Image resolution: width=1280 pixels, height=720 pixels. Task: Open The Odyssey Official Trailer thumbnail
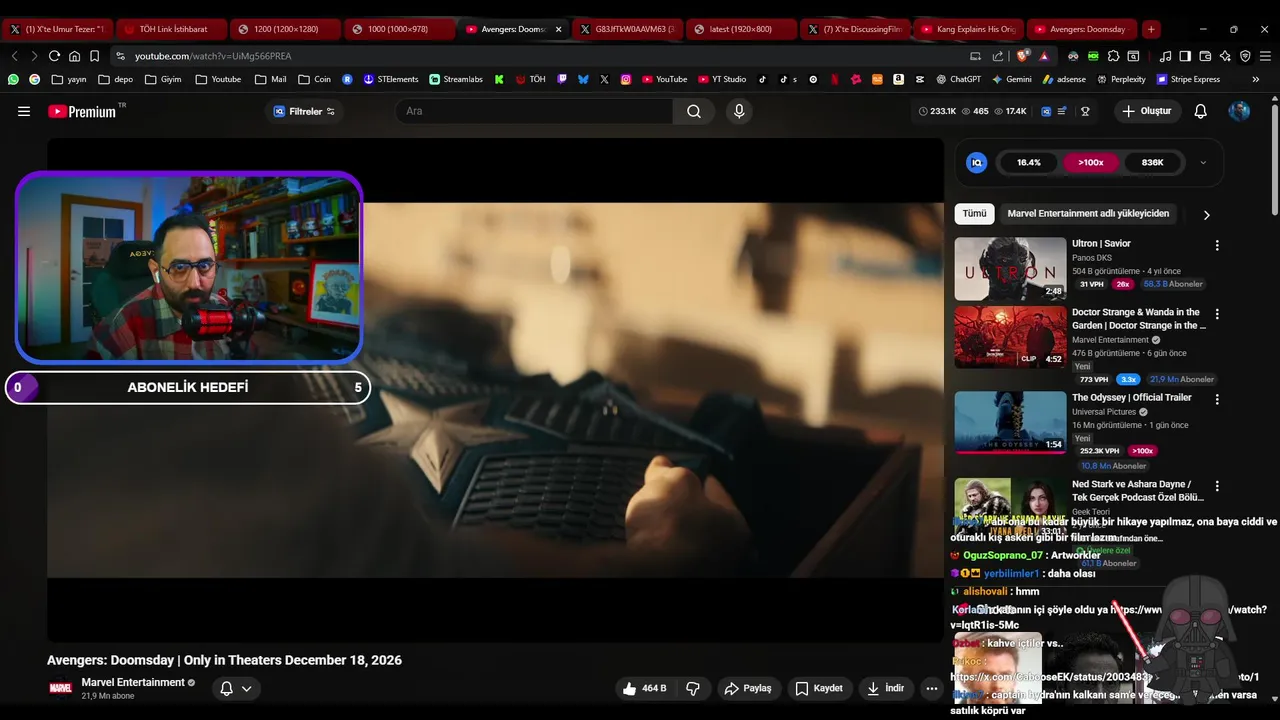click(x=1010, y=422)
